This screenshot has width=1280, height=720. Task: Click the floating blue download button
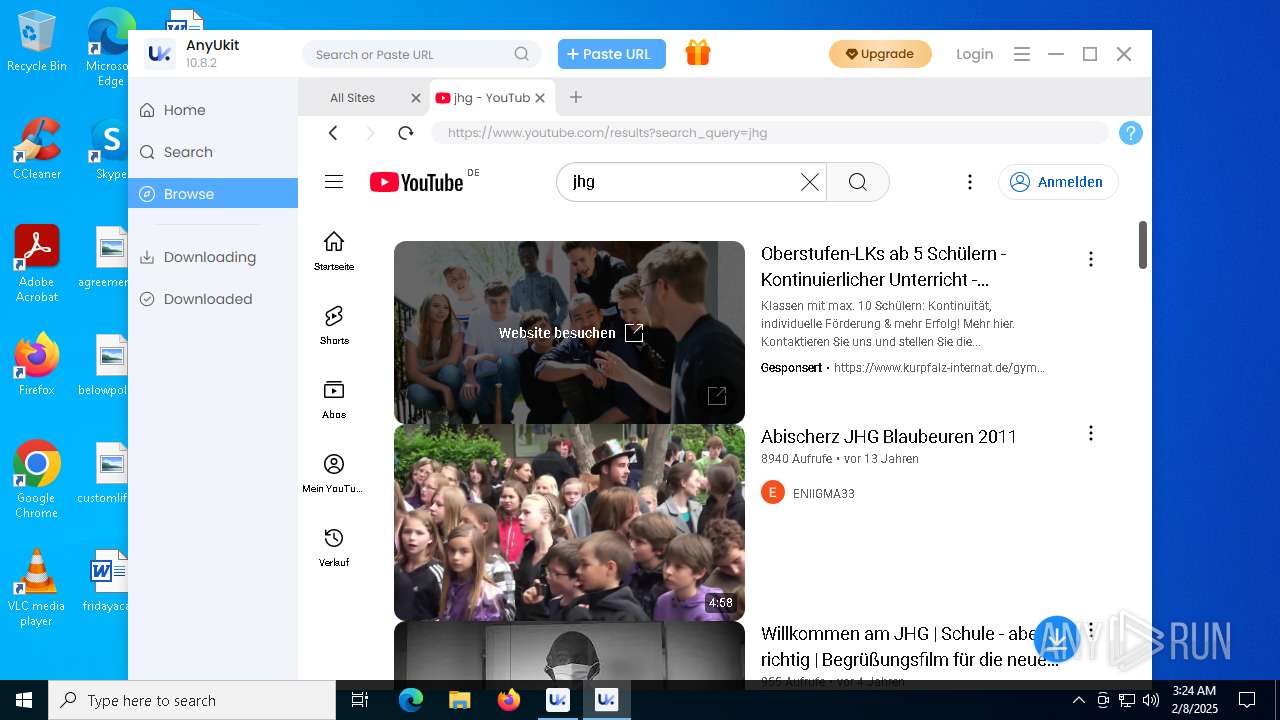pos(1056,639)
